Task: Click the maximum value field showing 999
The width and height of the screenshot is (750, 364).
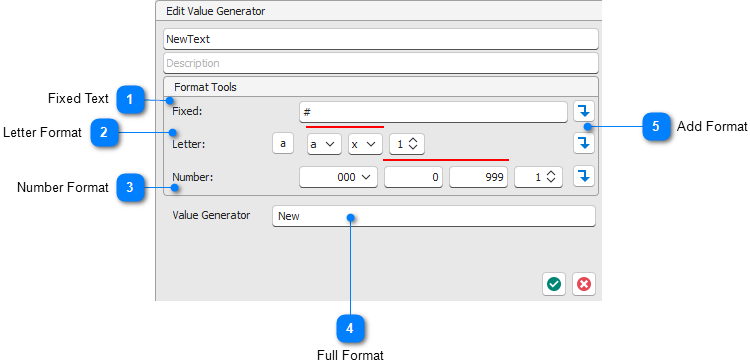Action: coord(478,177)
